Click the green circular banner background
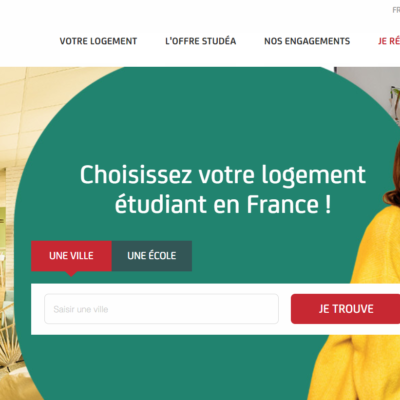This screenshot has width=400, height=400. click(207, 120)
